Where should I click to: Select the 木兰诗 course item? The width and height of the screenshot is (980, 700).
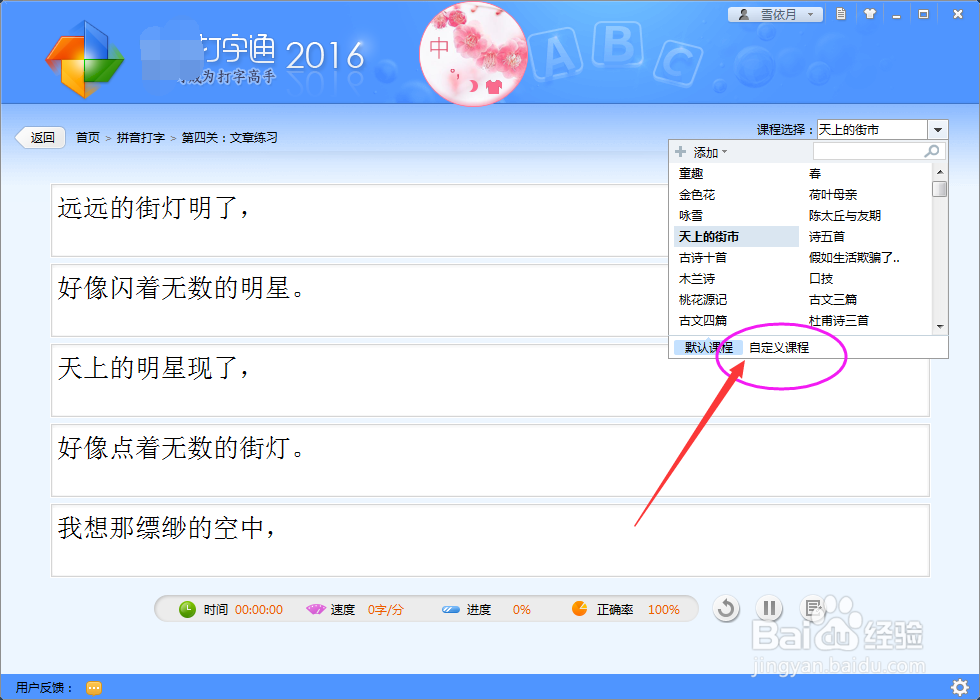click(697, 278)
